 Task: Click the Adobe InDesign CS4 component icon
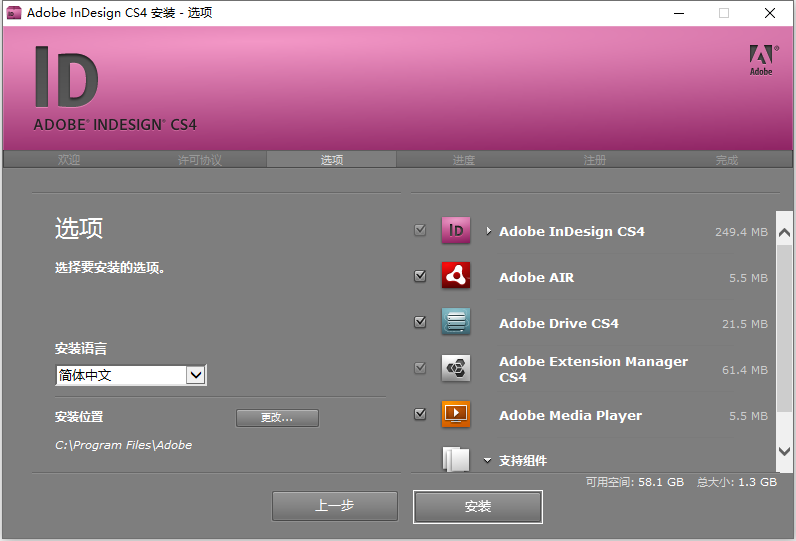tap(455, 230)
